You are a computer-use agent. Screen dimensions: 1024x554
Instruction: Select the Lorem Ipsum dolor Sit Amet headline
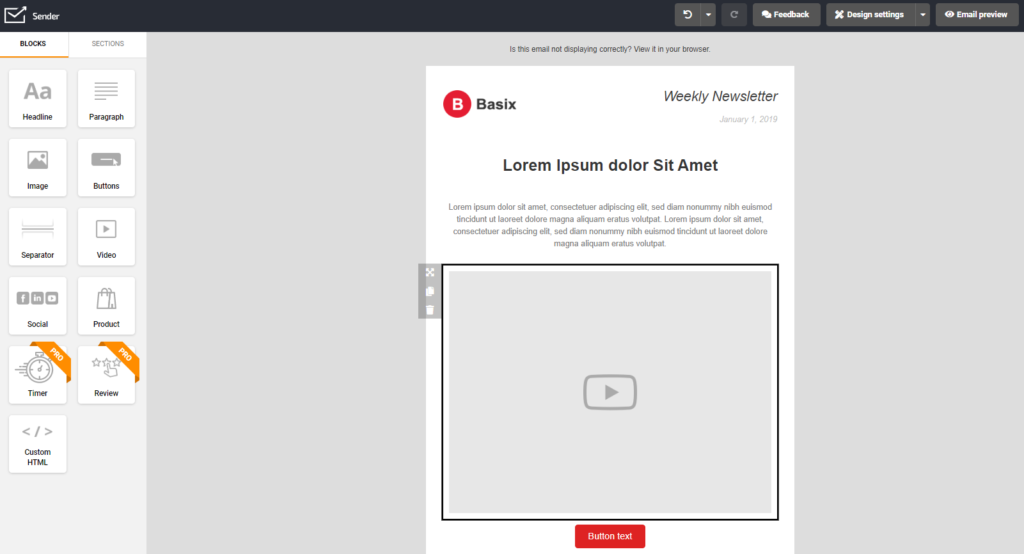[x=610, y=165]
